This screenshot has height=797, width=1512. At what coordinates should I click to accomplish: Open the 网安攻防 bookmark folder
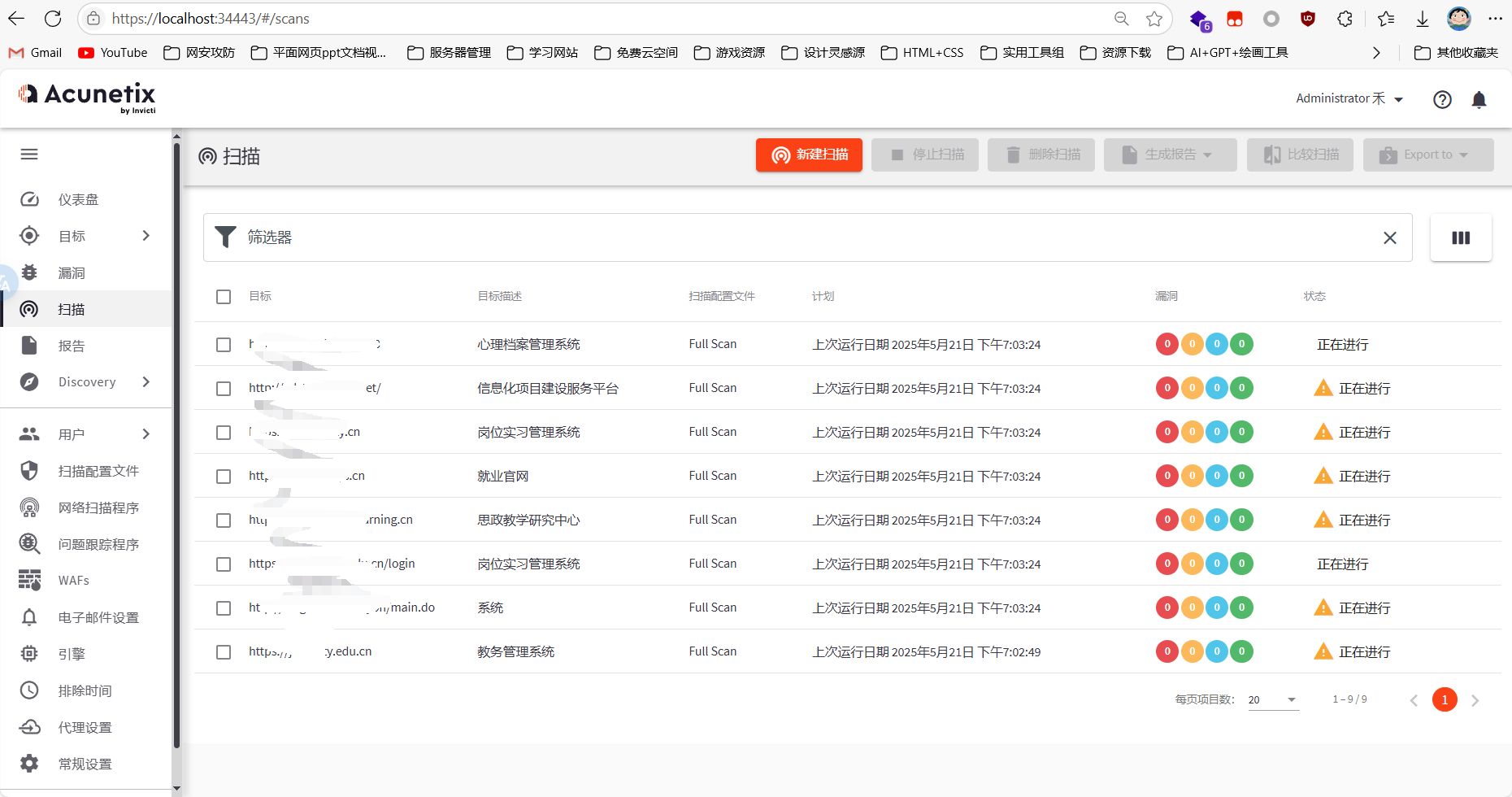click(199, 52)
